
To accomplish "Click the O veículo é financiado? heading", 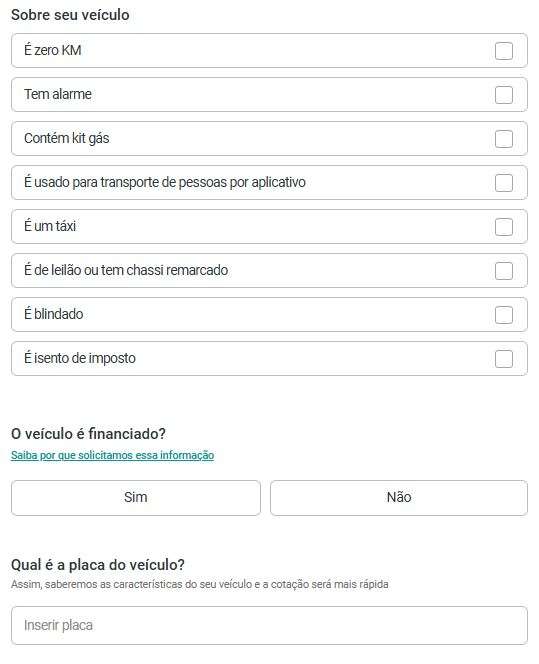I will [x=88, y=434].
